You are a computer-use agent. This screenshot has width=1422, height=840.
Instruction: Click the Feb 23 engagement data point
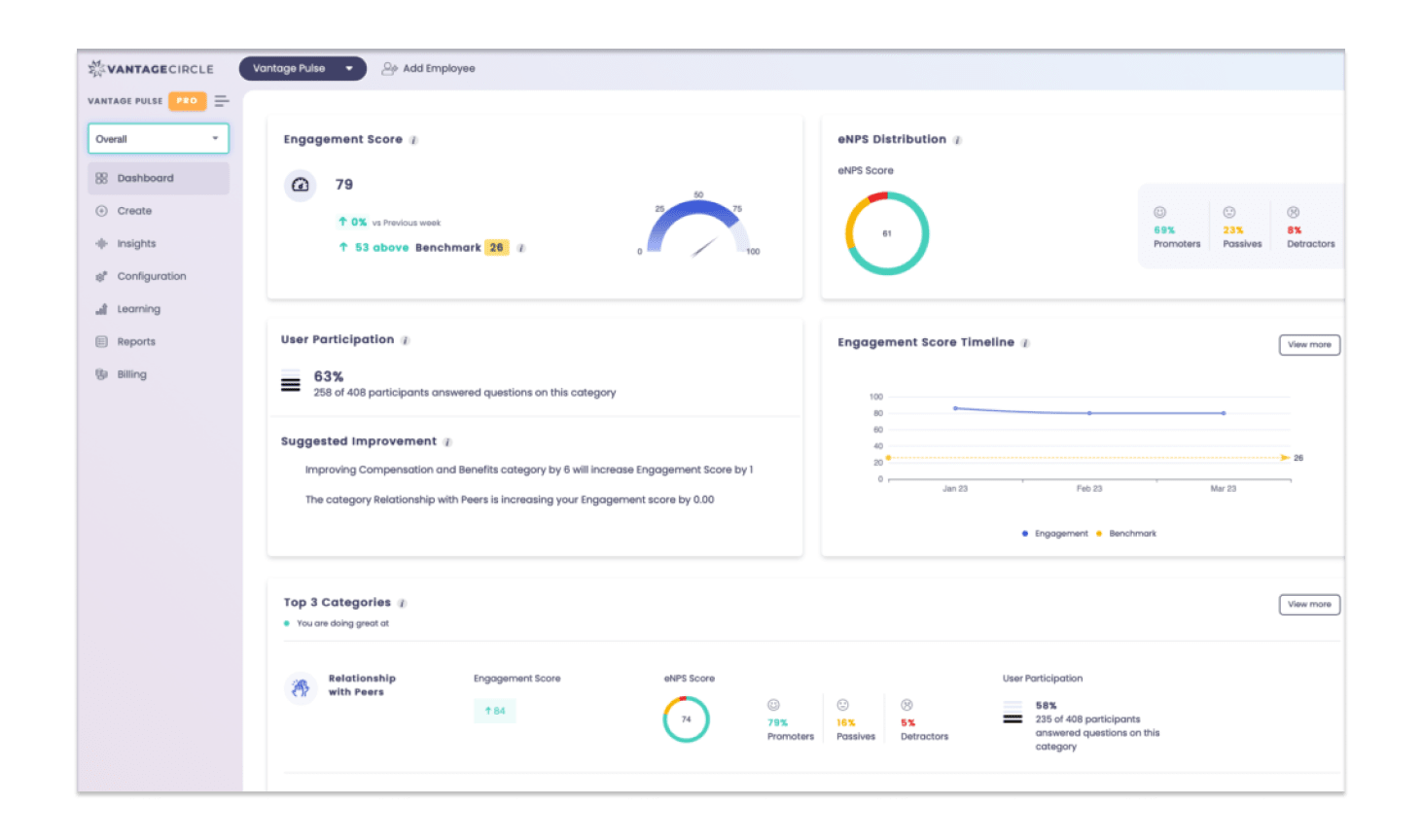(1089, 413)
